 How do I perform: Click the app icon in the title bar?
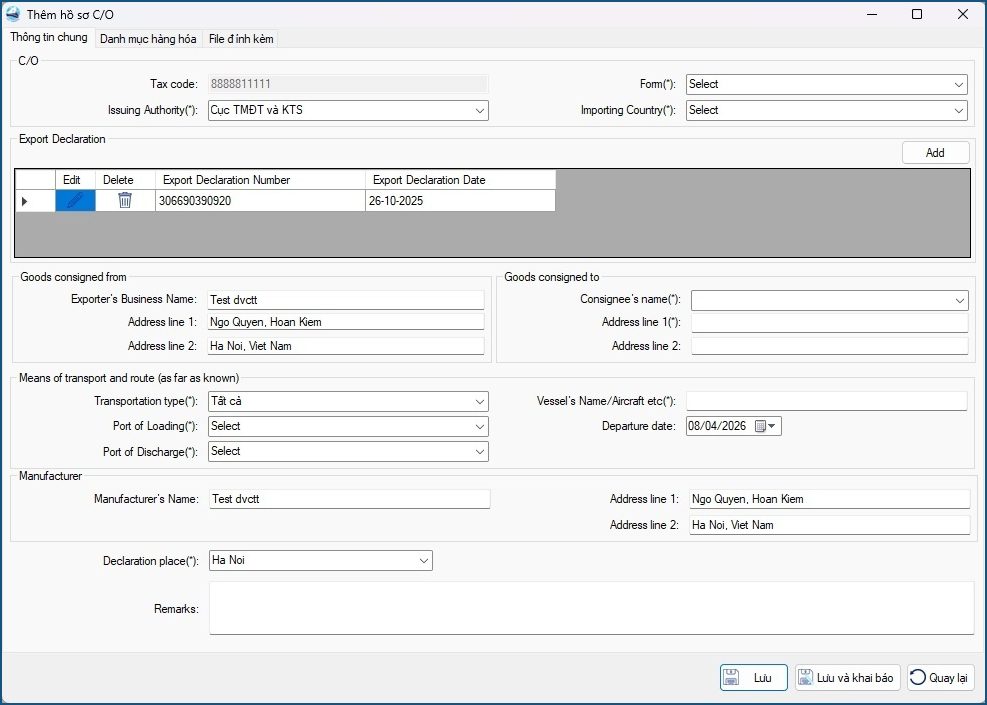[13, 14]
